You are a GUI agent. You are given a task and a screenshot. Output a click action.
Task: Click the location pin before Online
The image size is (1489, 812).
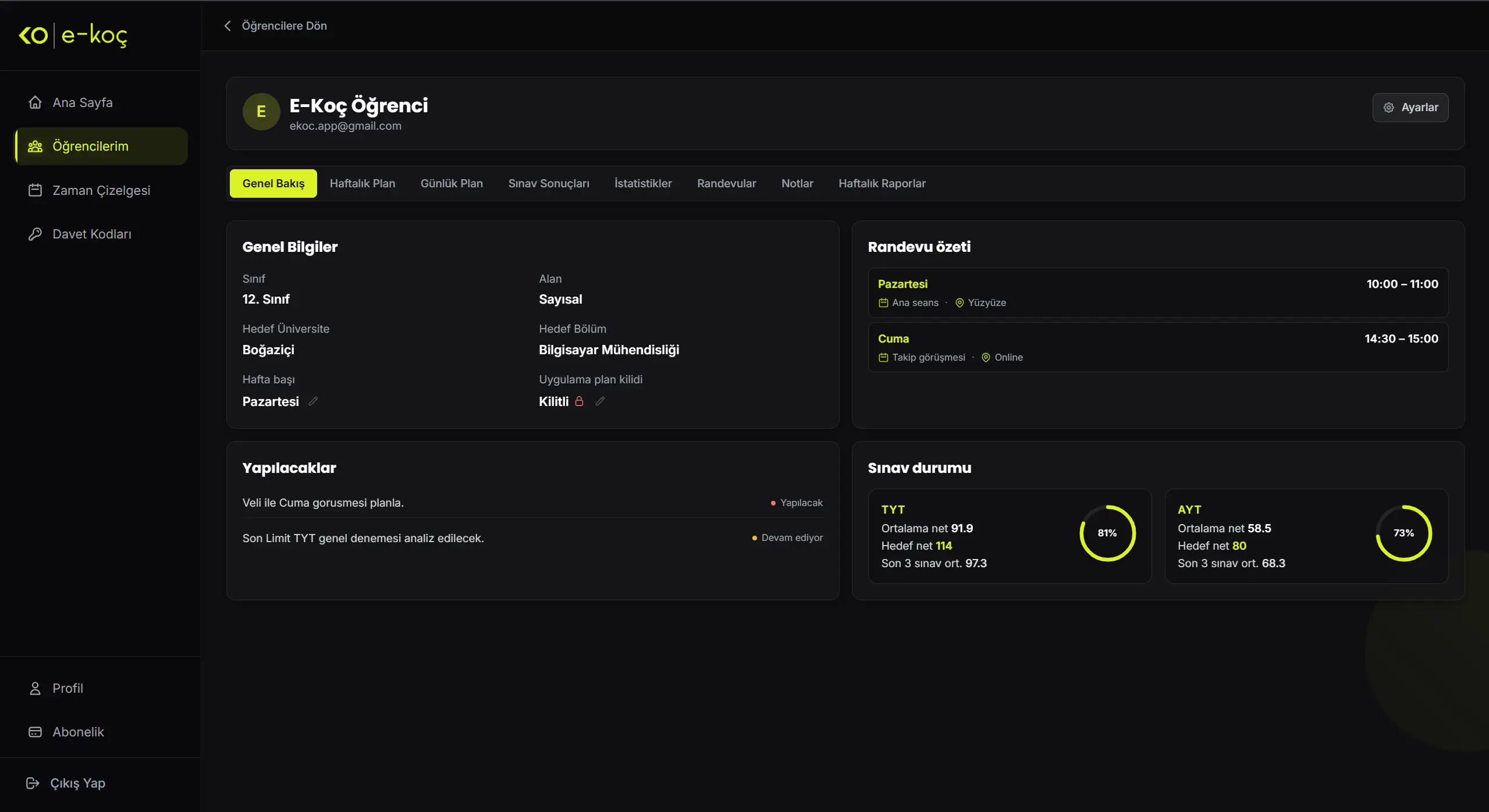(x=986, y=357)
